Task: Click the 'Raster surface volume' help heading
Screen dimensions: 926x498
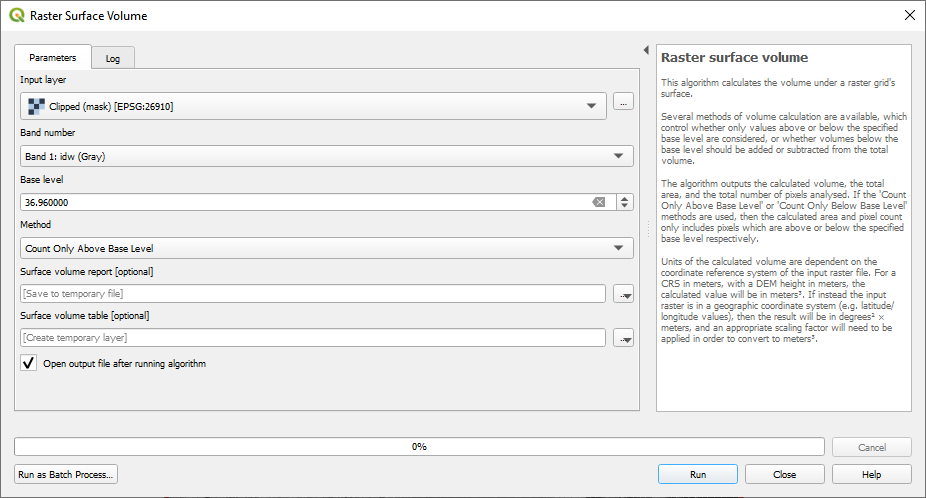Action: coord(734,57)
